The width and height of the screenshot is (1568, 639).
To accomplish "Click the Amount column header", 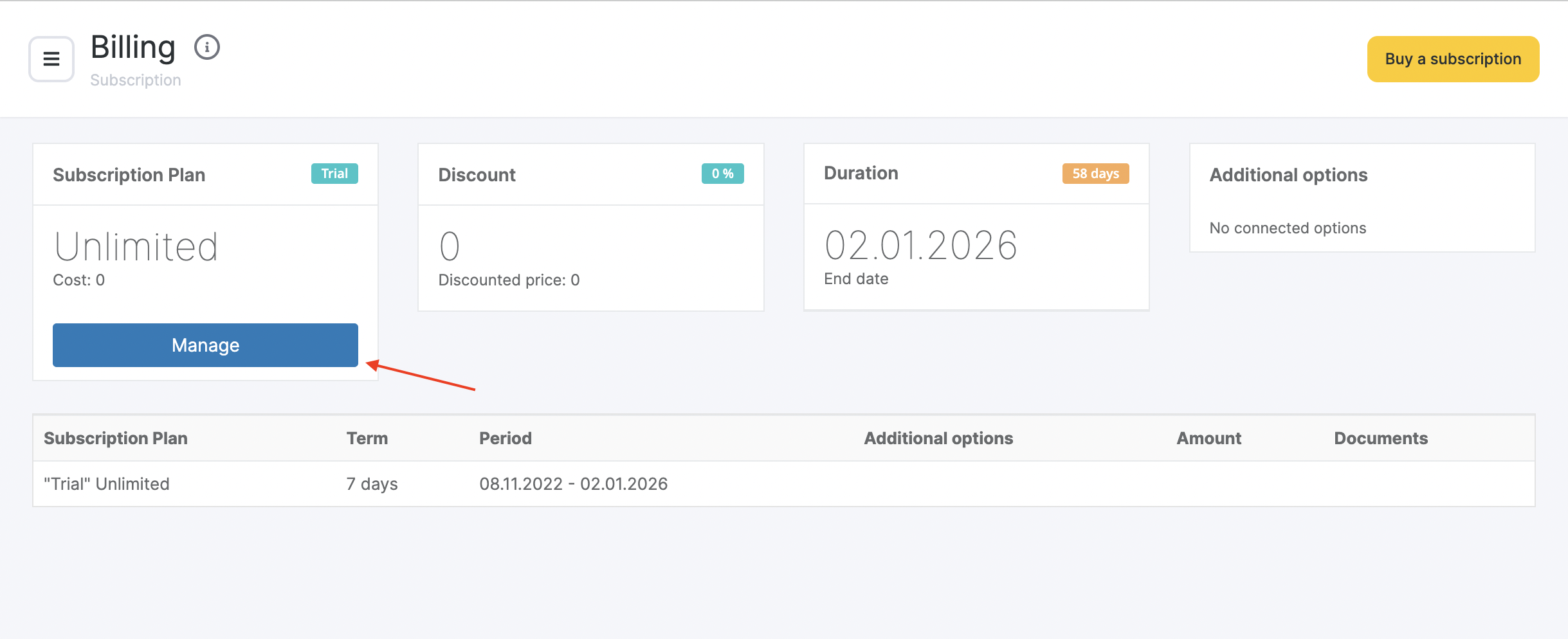I will point(1208,438).
